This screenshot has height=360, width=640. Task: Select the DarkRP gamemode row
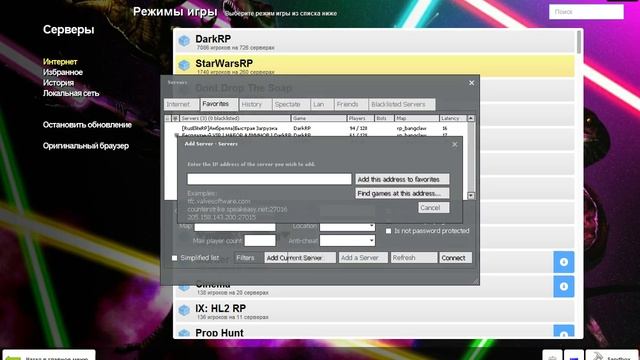tap(374, 41)
